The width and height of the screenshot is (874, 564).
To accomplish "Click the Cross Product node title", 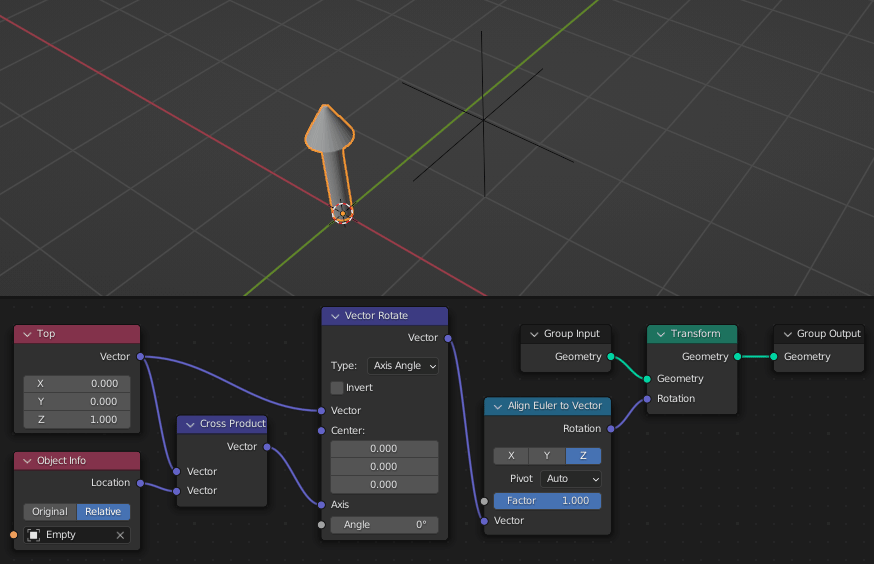I will [x=232, y=424].
